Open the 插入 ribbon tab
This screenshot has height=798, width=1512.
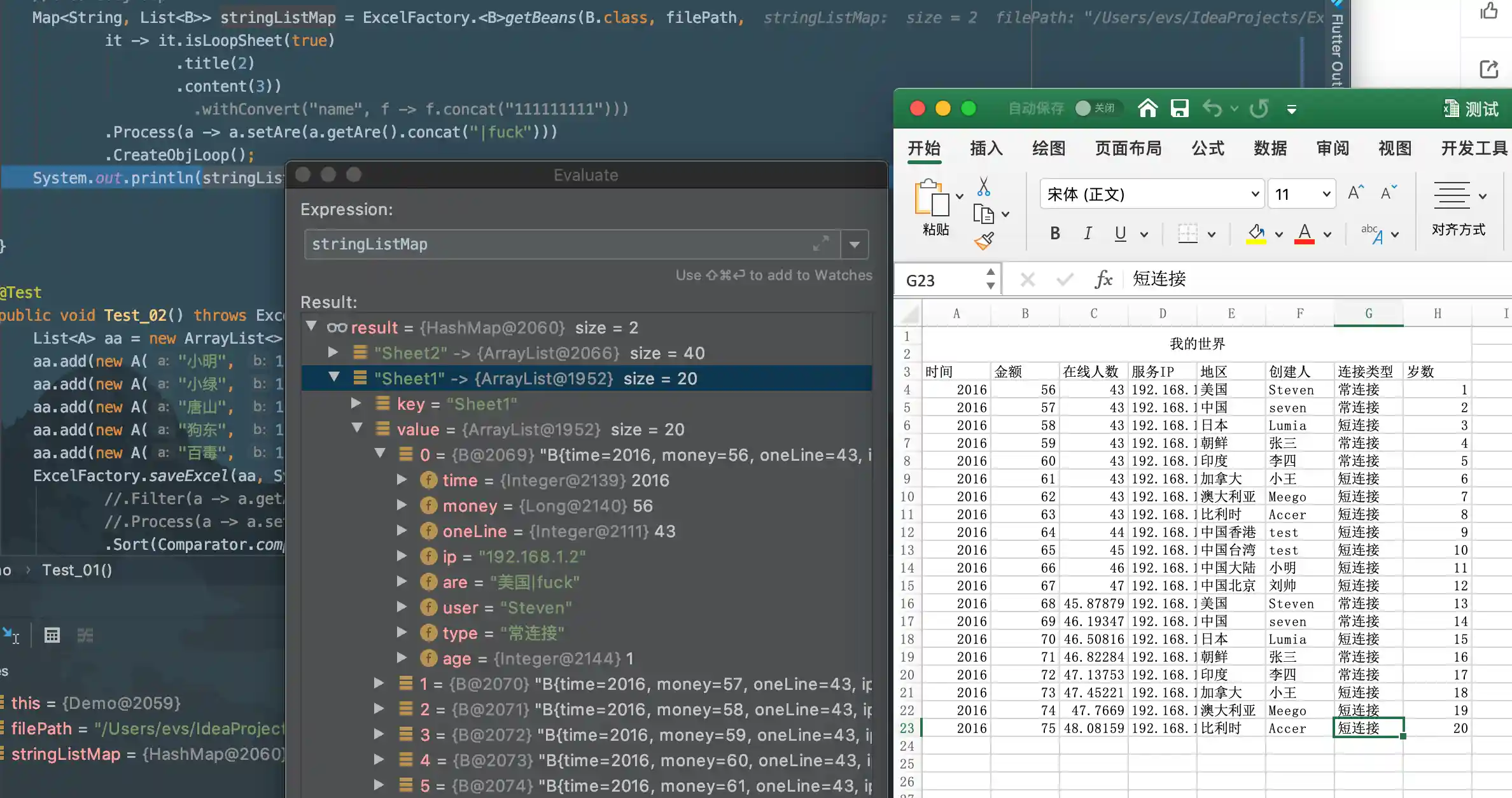(x=986, y=148)
